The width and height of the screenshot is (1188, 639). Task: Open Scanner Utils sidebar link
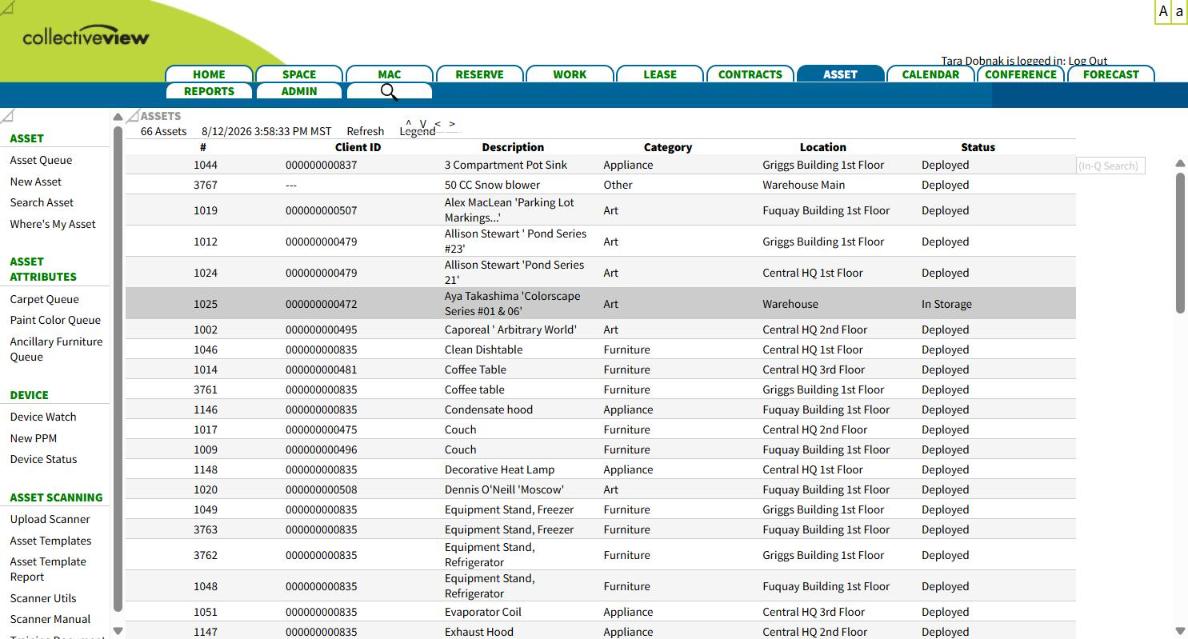(x=43, y=598)
